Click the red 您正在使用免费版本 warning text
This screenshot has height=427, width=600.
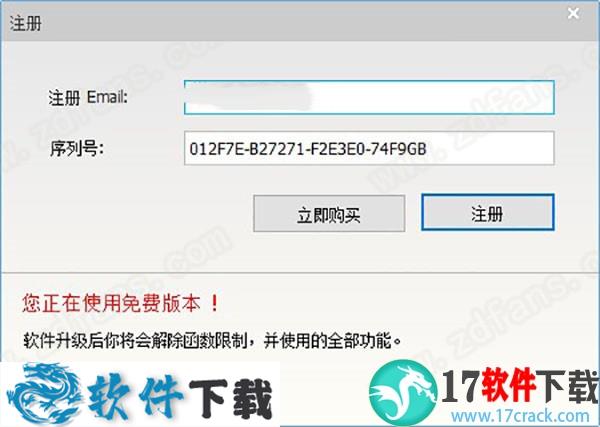(x=111, y=303)
